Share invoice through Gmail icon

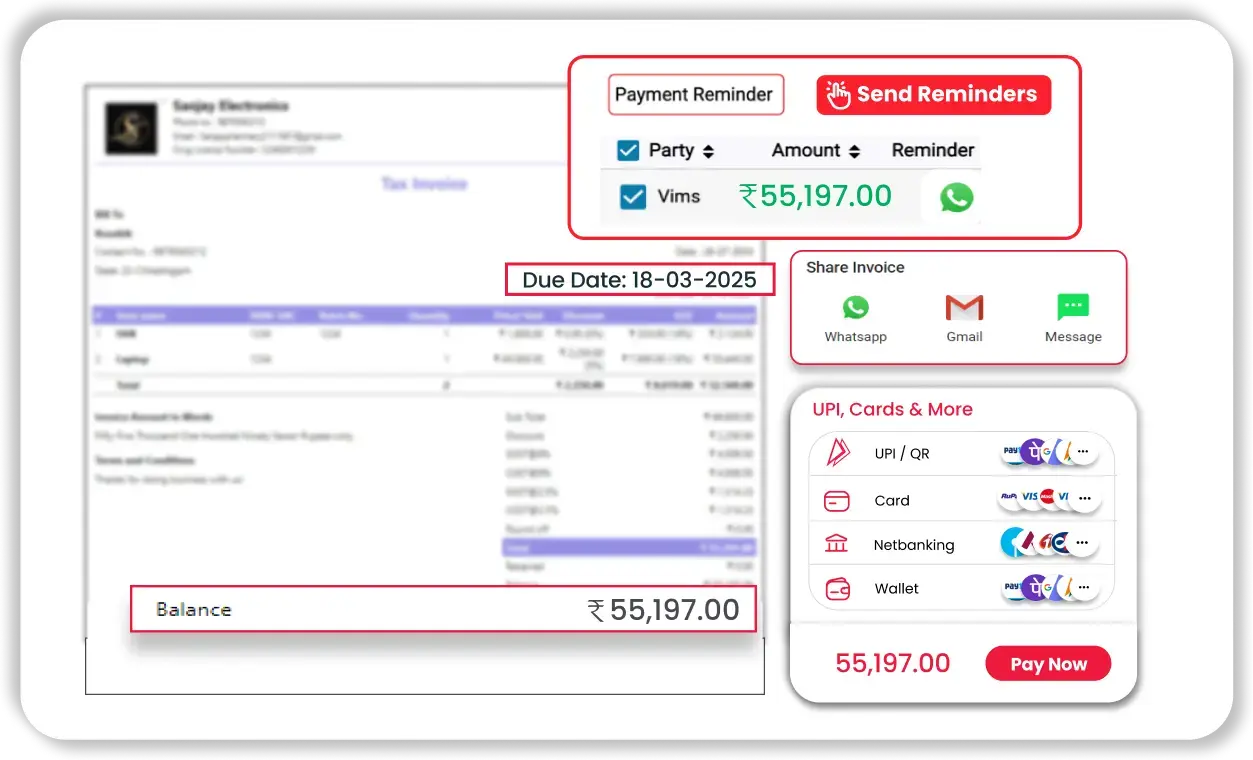click(964, 307)
